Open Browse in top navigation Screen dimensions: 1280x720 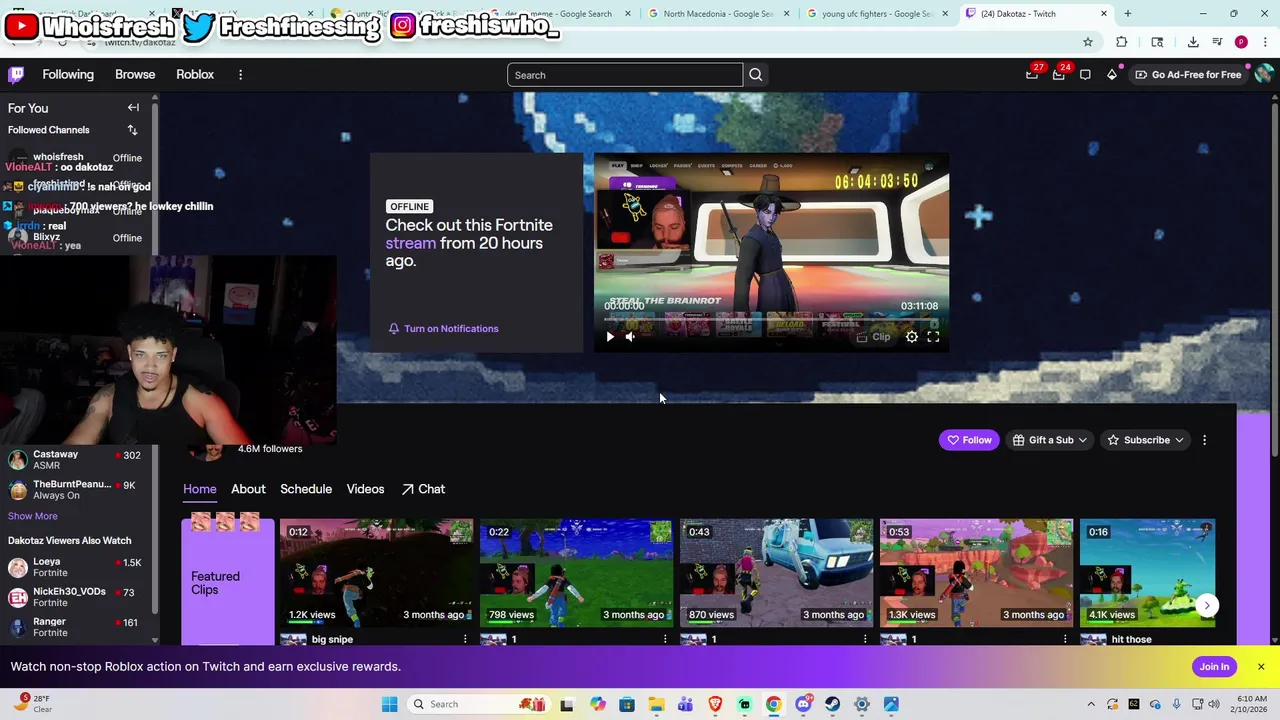pyautogui.click(x=135, y=75)
